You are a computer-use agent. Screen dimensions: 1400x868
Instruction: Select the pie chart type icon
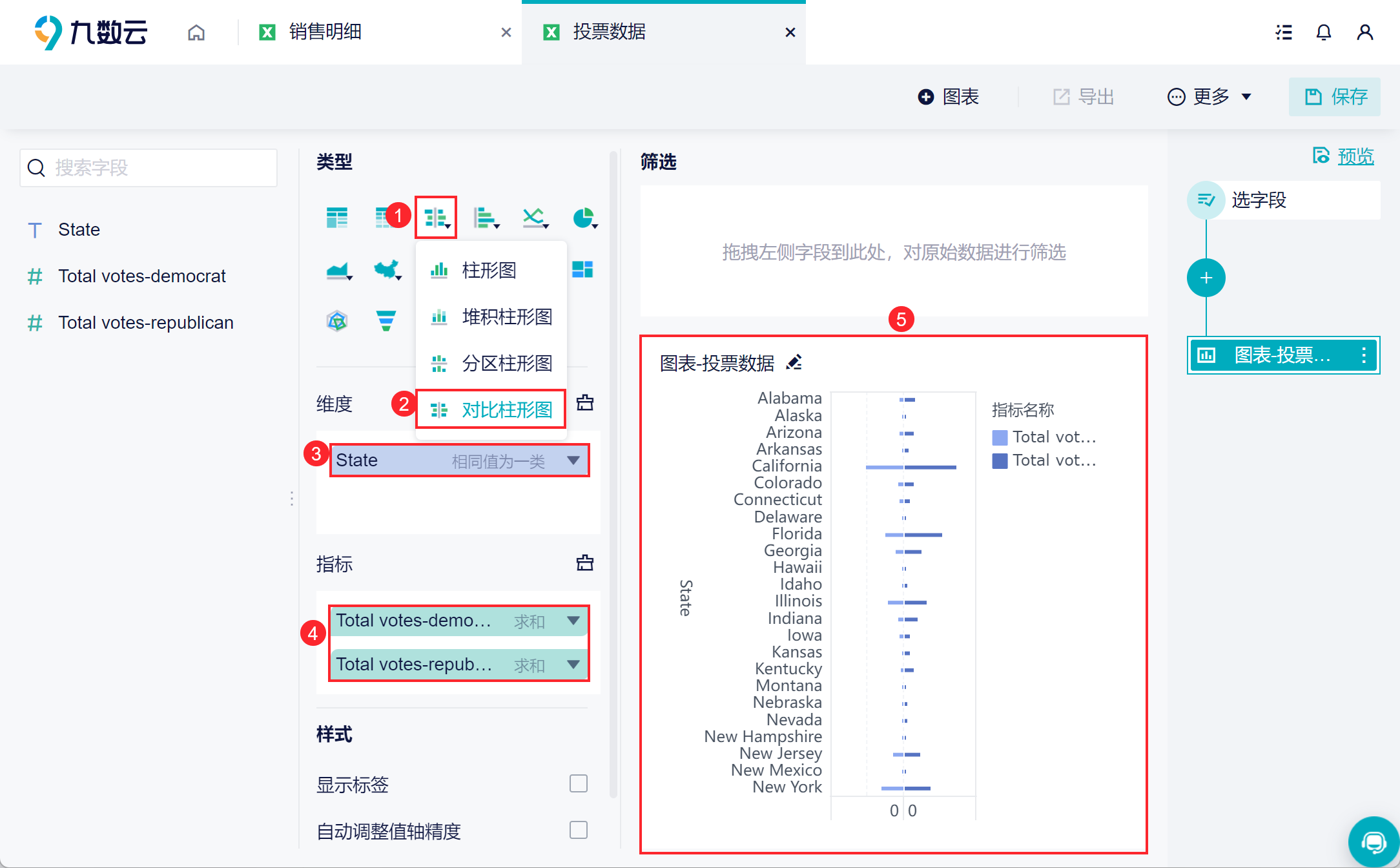click(584, 218)
